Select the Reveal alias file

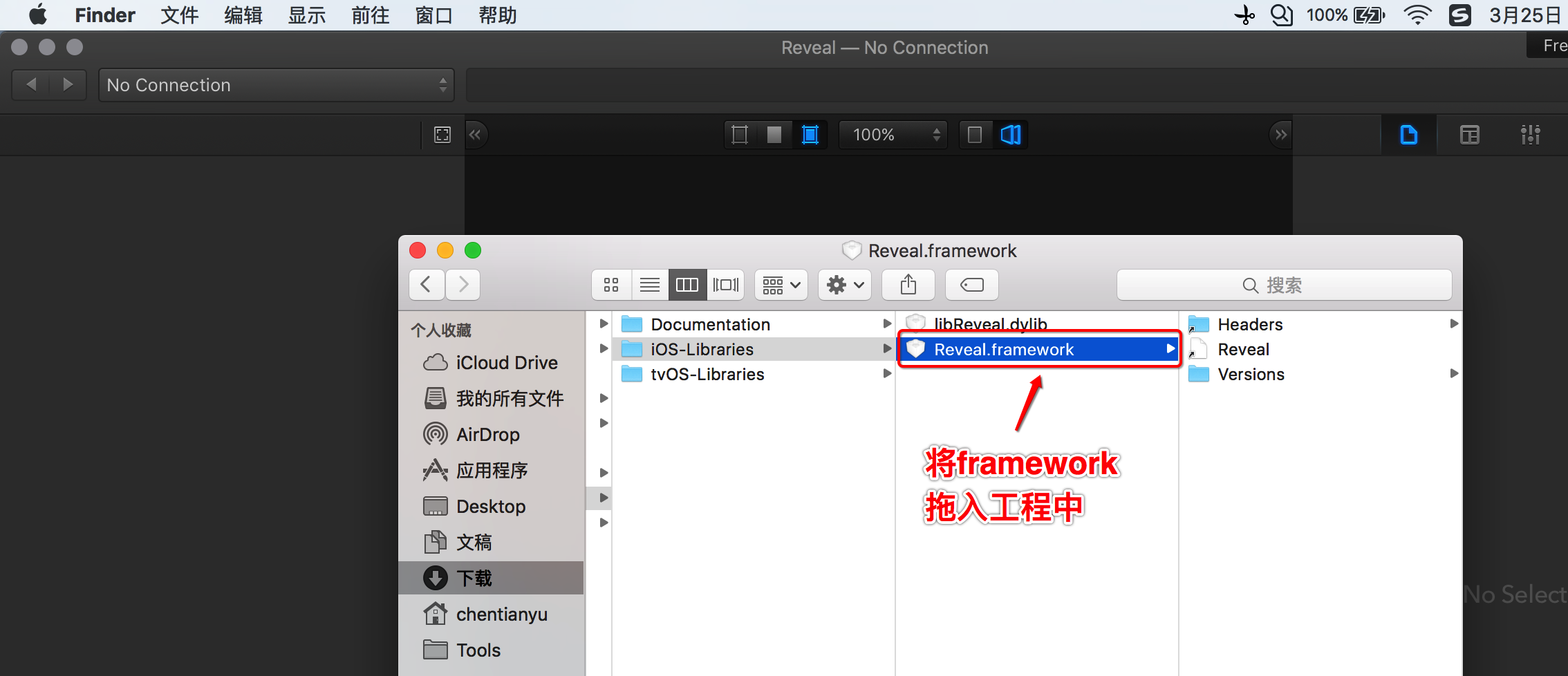(1322, 349)
